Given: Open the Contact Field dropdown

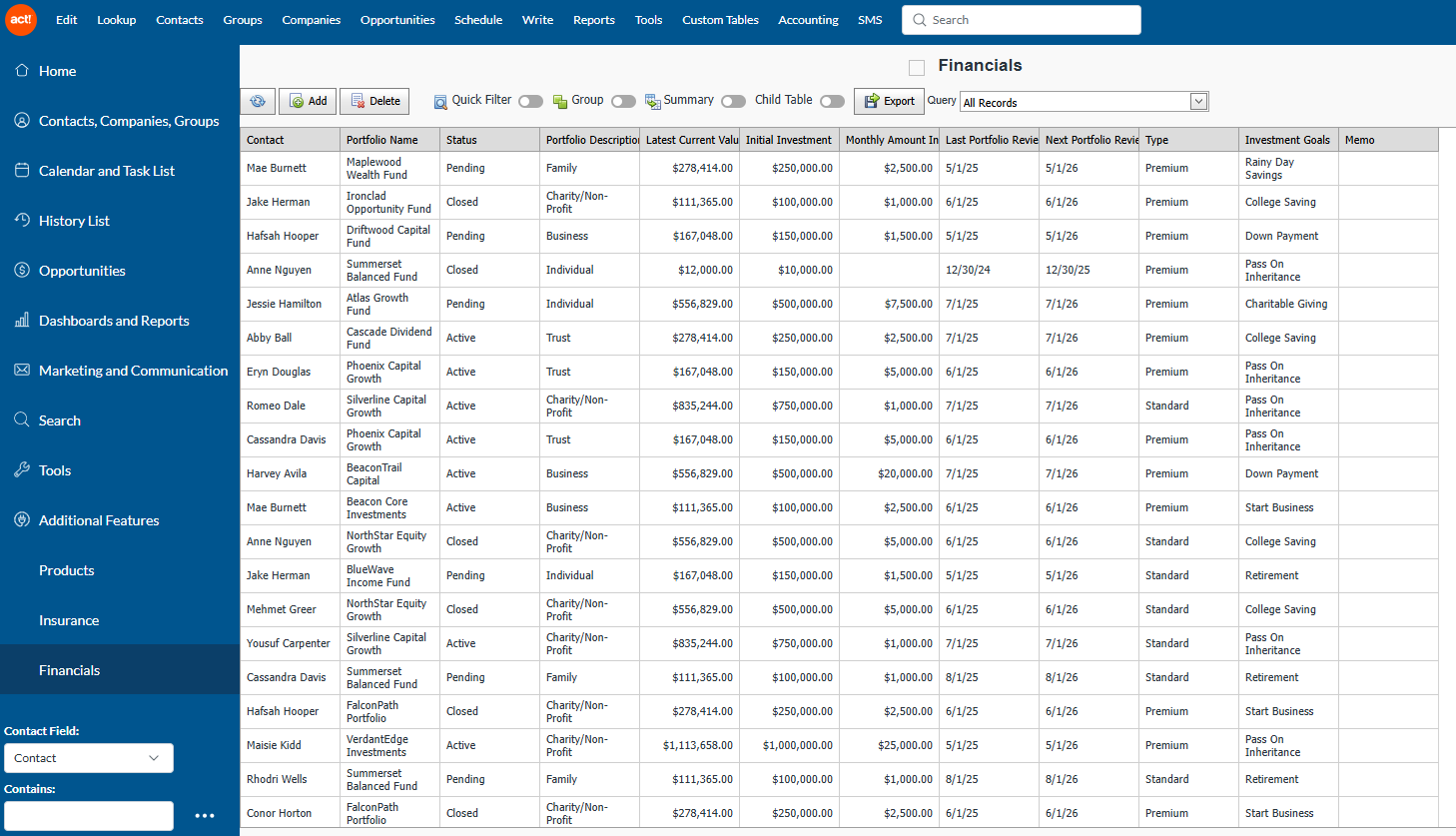Looking at the screenshot, I should tap(88, 758).
